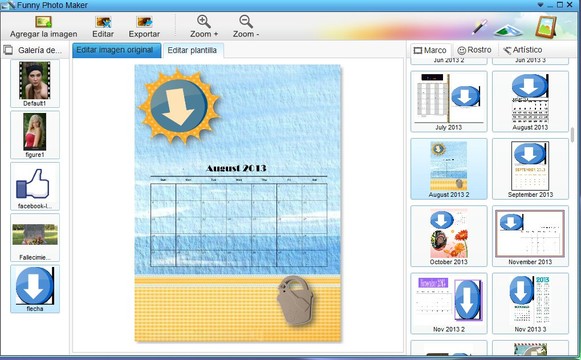This screenshot has height=360, width=581.
Task: Choose the September 2013 calendar template
Action: pyautogui.click(x=530, y=169)
